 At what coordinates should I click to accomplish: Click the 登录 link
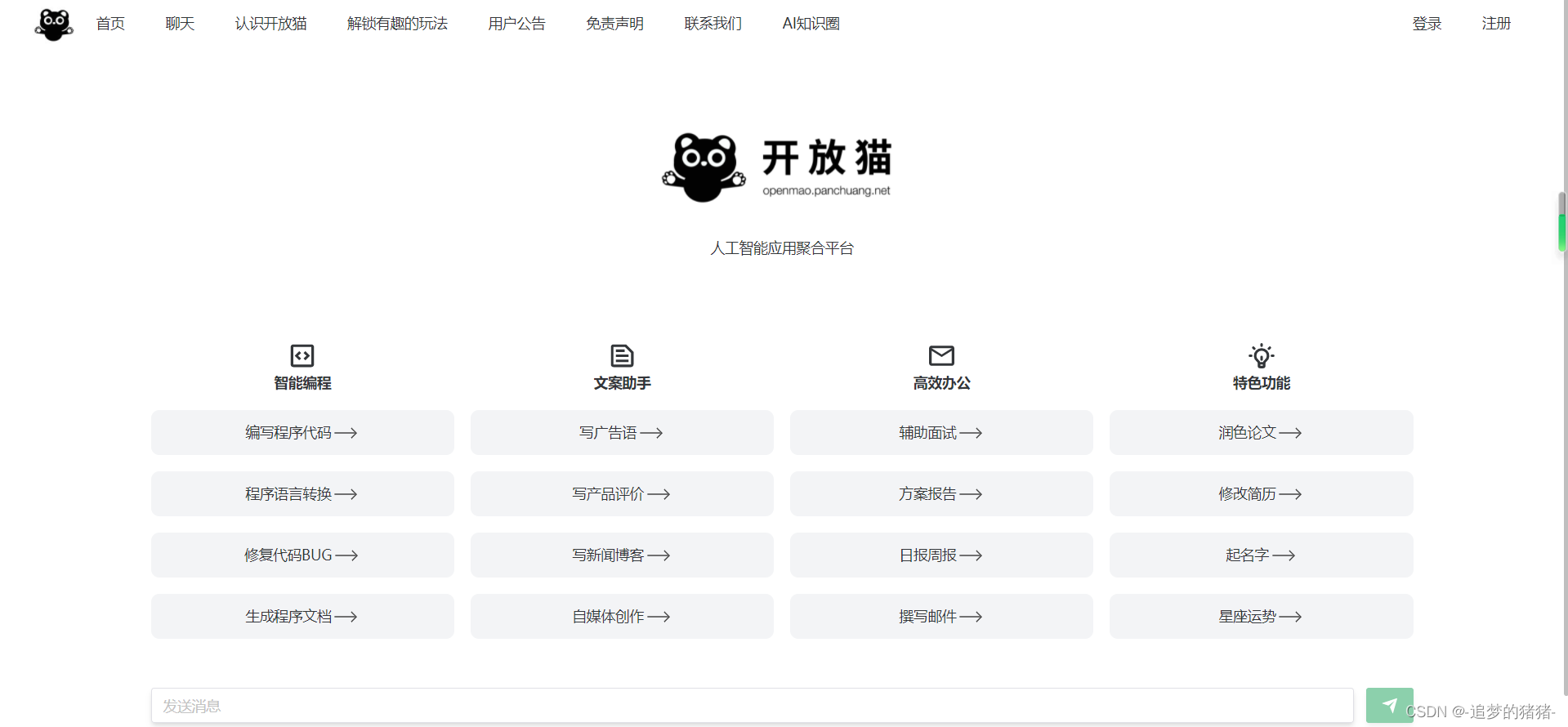[1427, 24]
